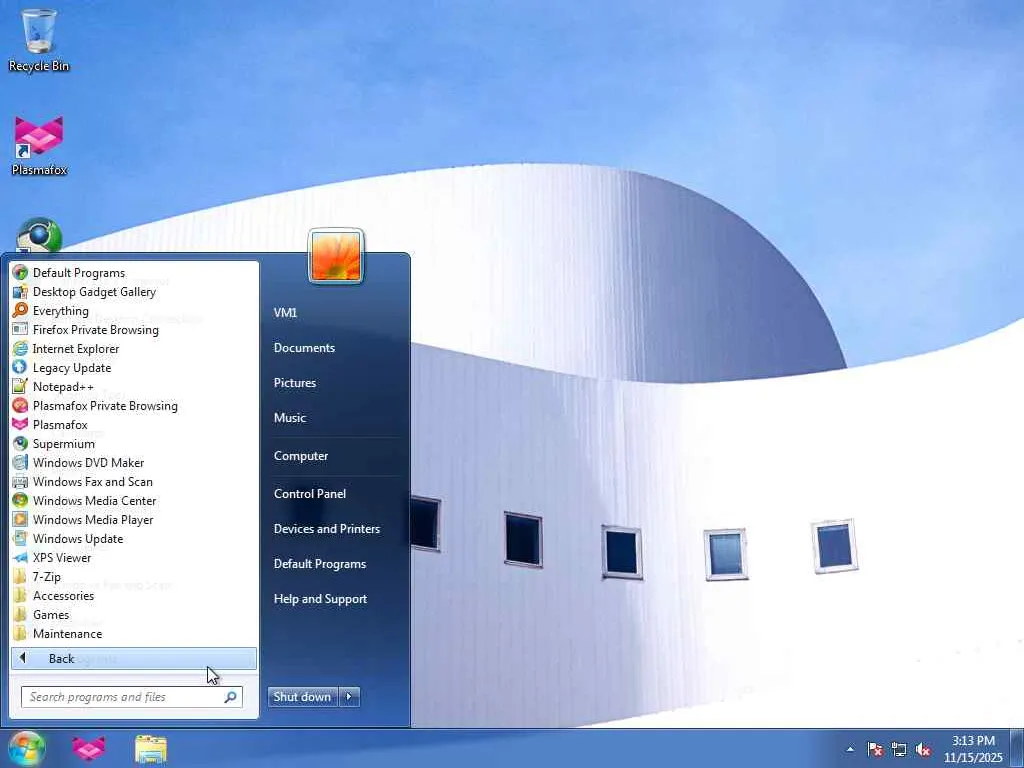1024x768 pixels.
Task: Open Pictures from the start menu
Action: point(295,383)
